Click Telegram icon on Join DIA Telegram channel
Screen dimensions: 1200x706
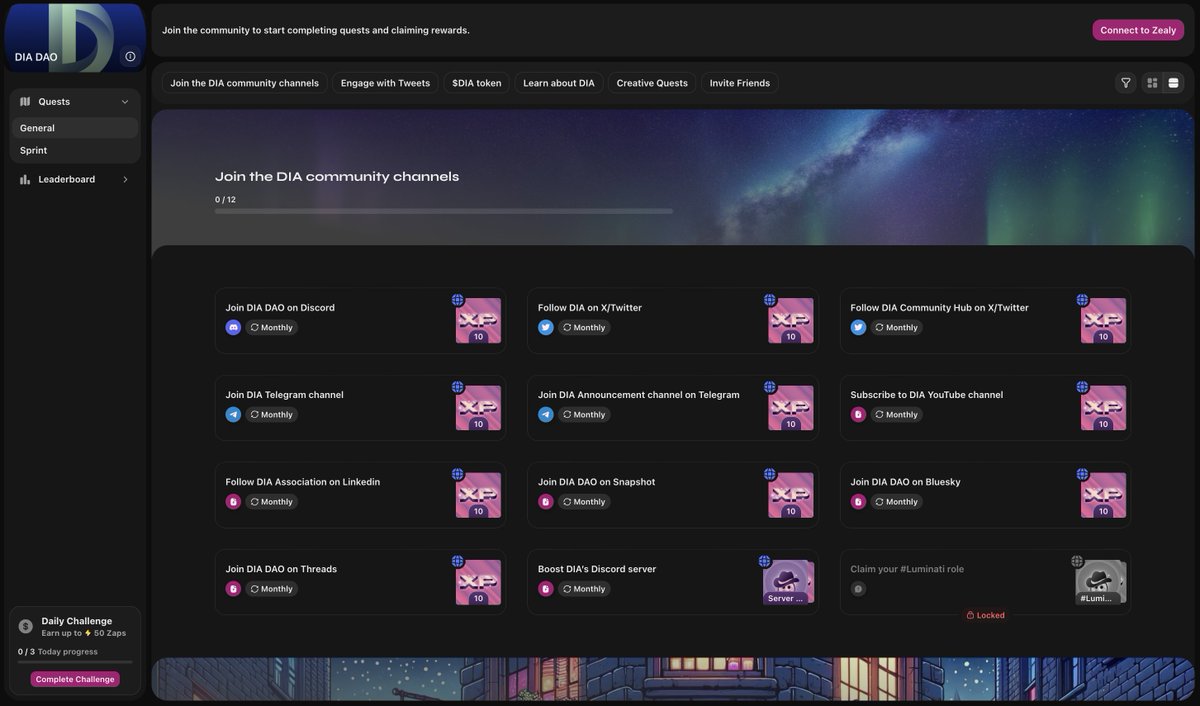pyautogui.click(x=233, y=414)
